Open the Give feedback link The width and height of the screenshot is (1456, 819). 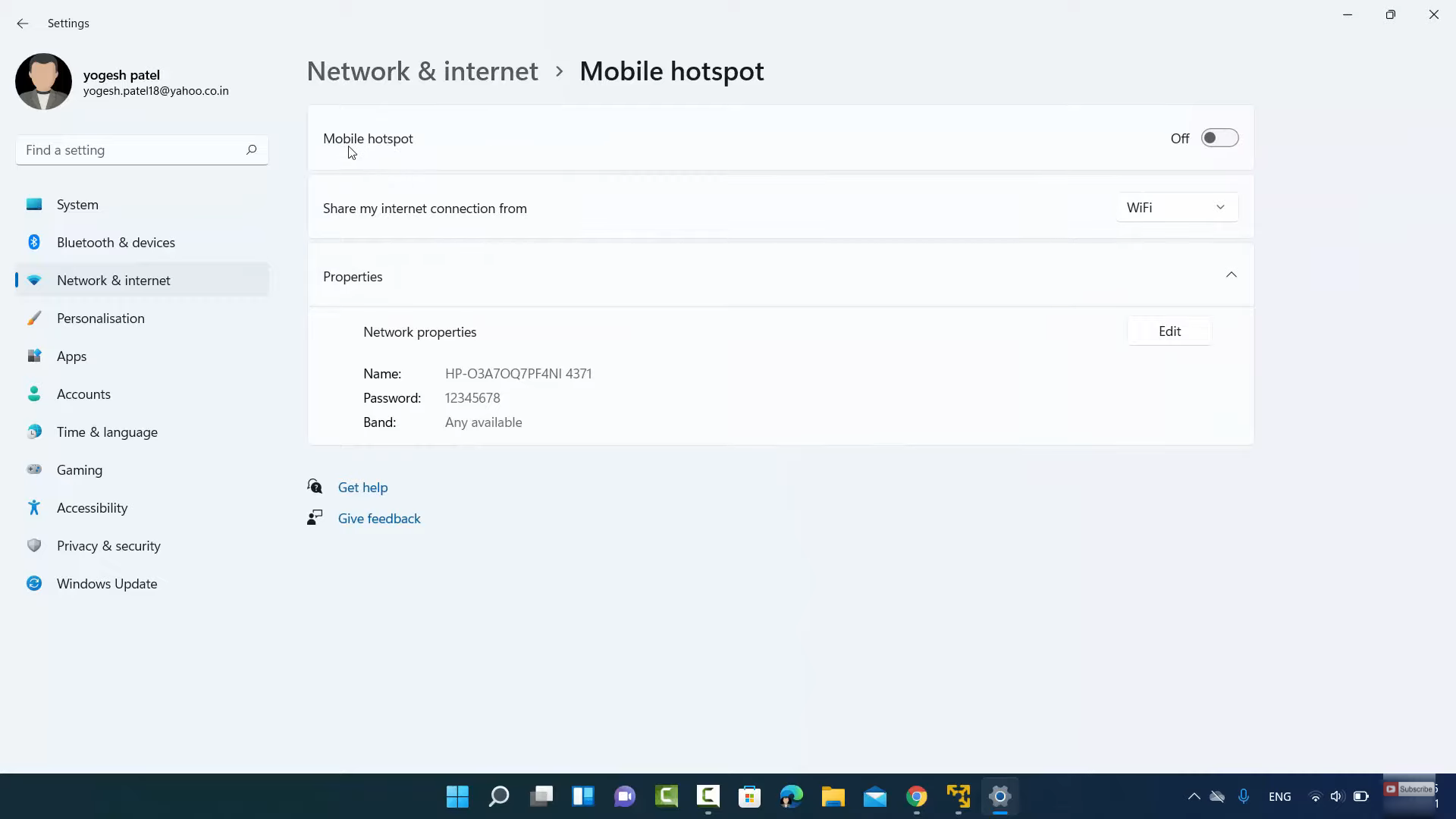point(378,519)
